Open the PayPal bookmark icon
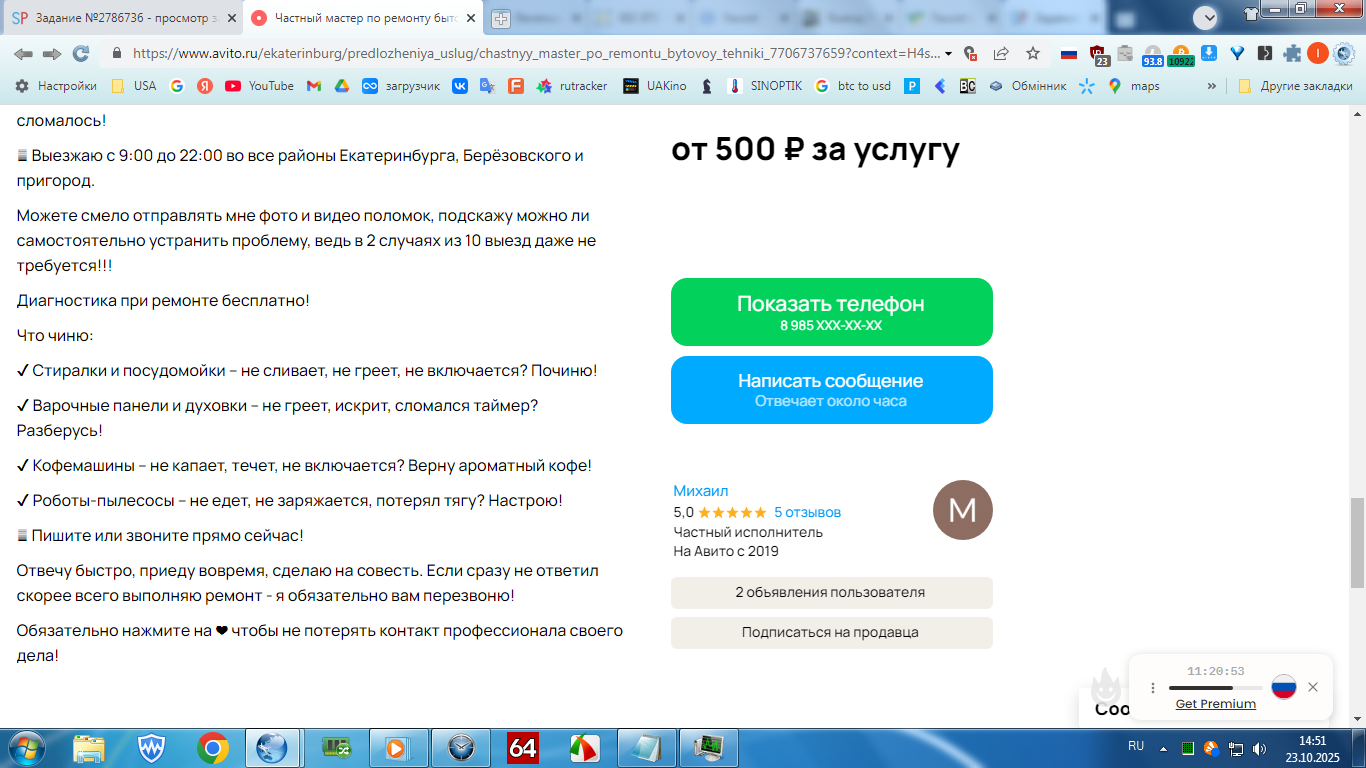Screen dimensions: 1366x768 912,86
